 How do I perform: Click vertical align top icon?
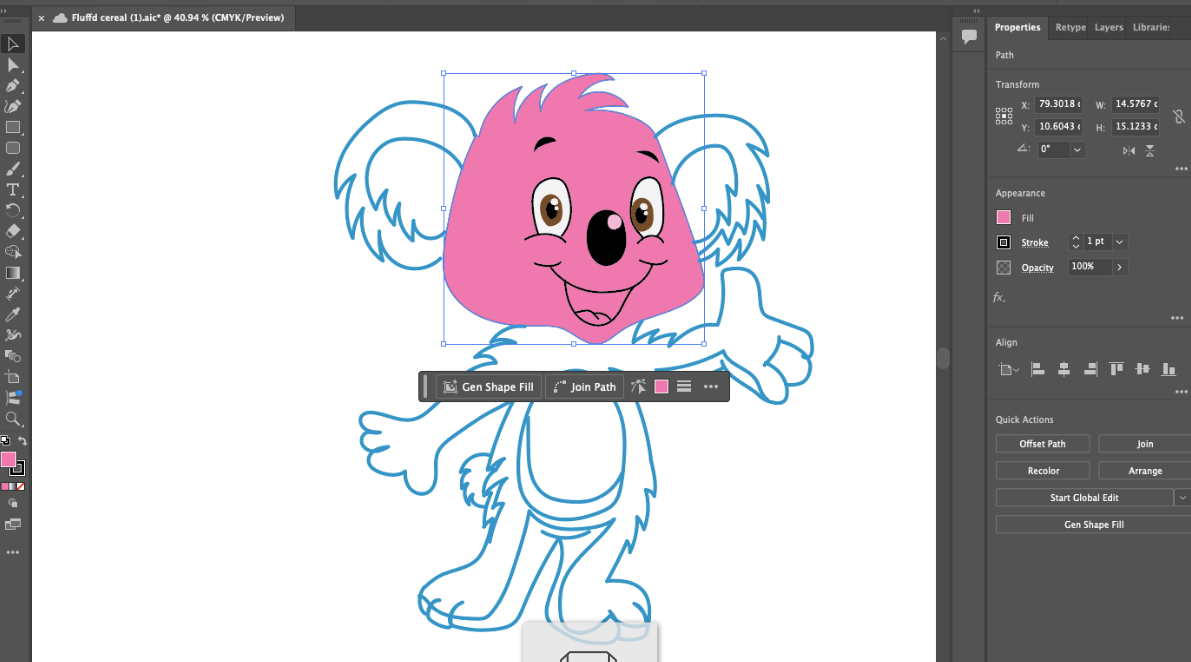[x=1117, y=369]
